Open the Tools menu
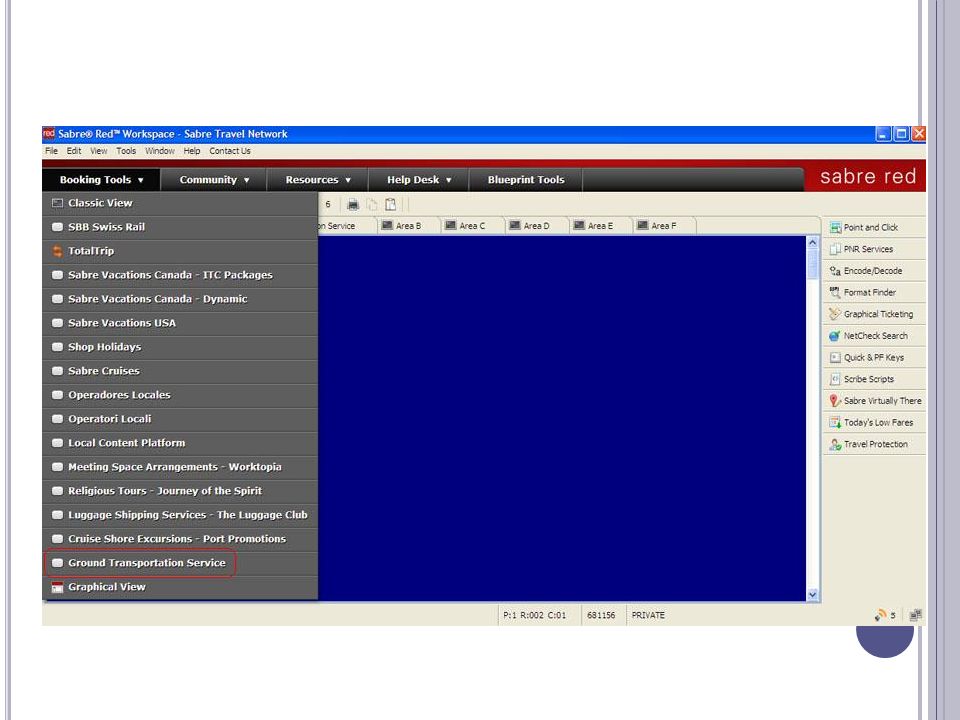Screen dimensions: 960x720 tap(126, 151)
